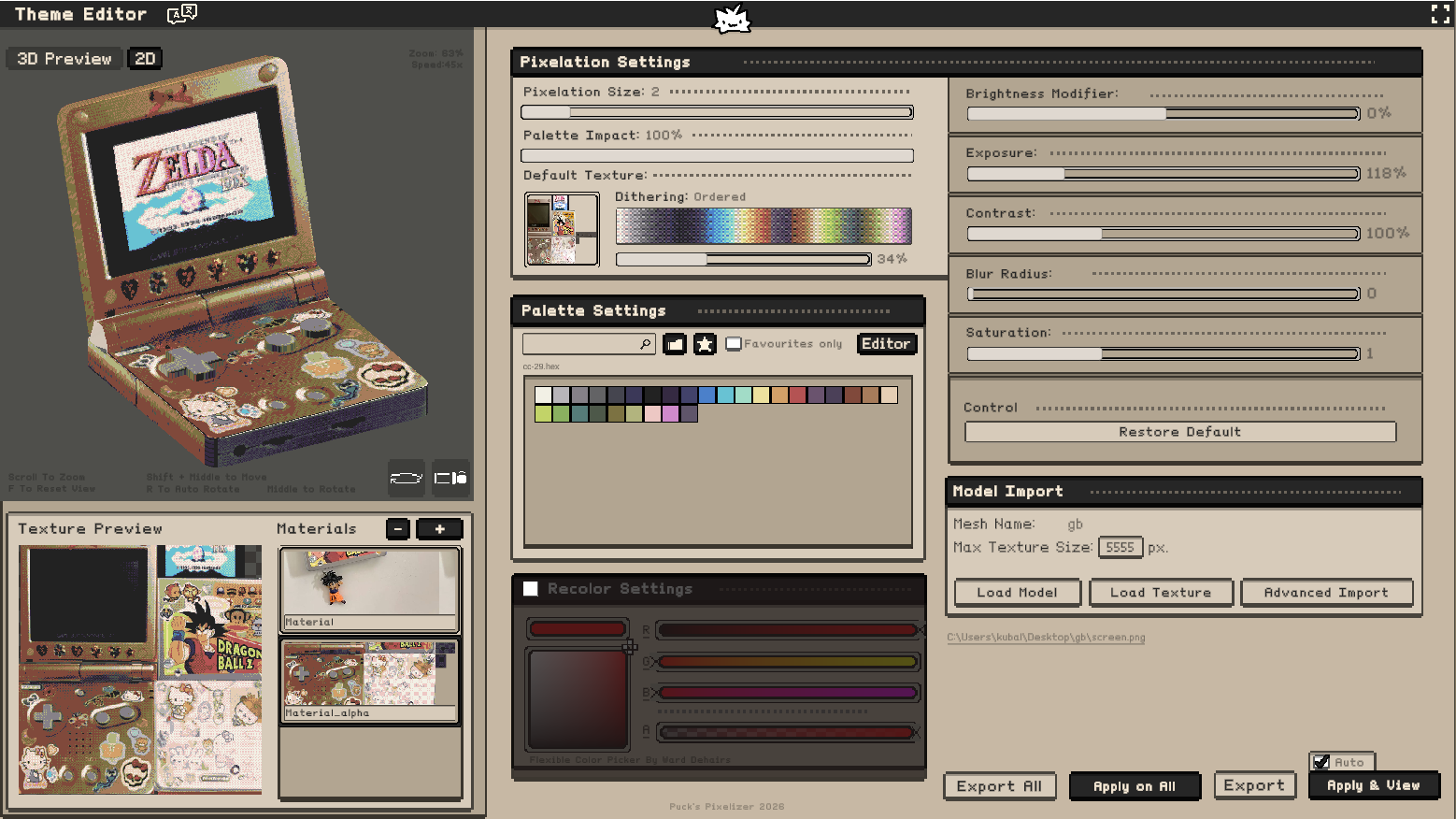Screen dimensions: 1456x819
Task: Select the Material_alpha thumbnail
Action: click(370, 681)
